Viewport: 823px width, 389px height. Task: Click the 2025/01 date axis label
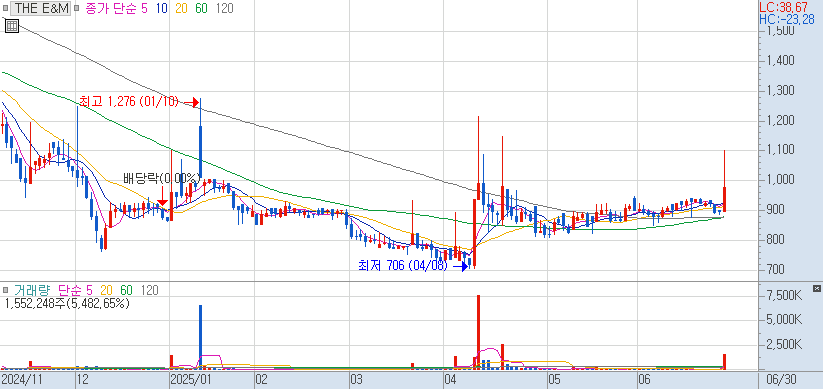click(191, 379)
